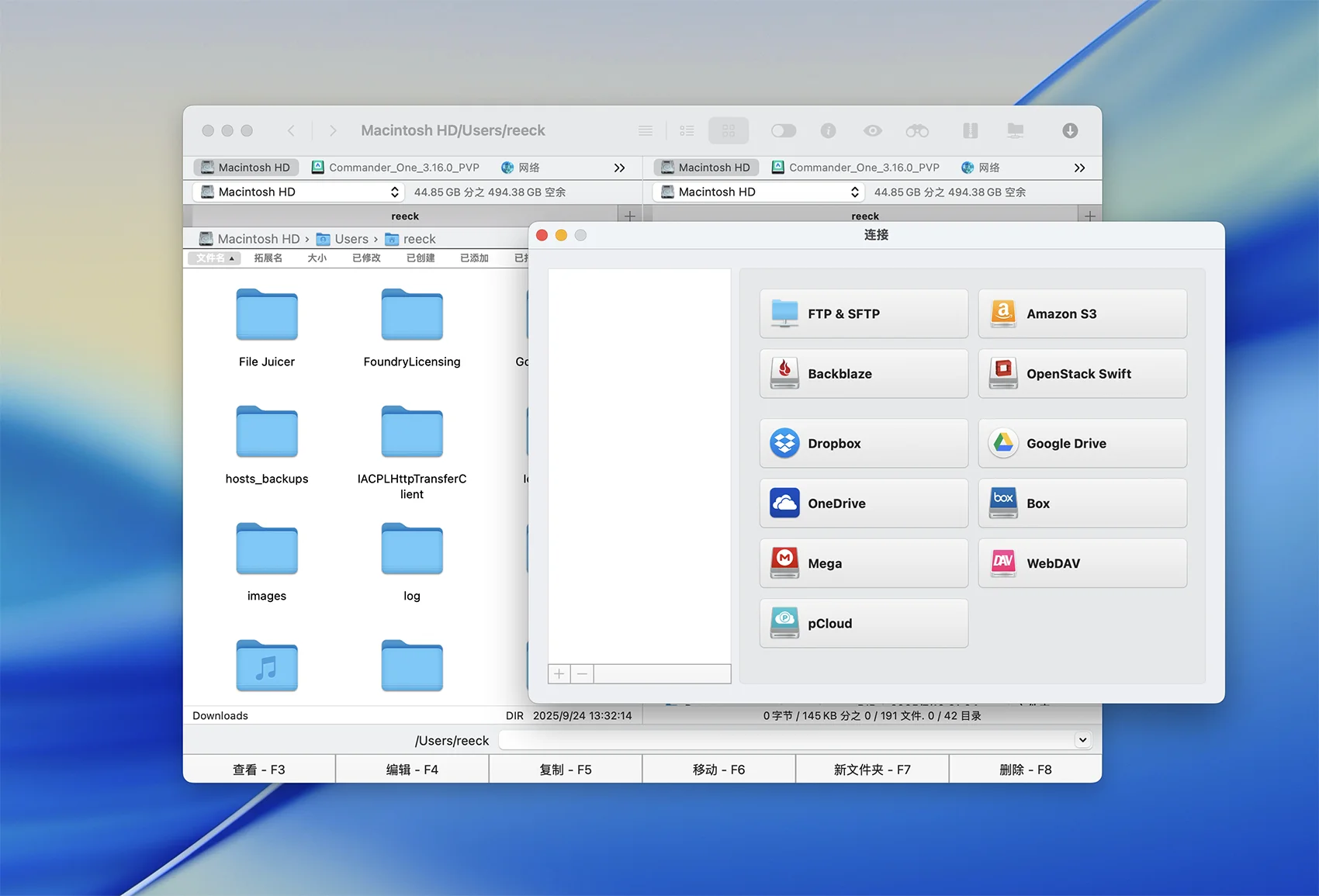
Task: Sort by 已创建 column header
Action: tap(421, 258)
